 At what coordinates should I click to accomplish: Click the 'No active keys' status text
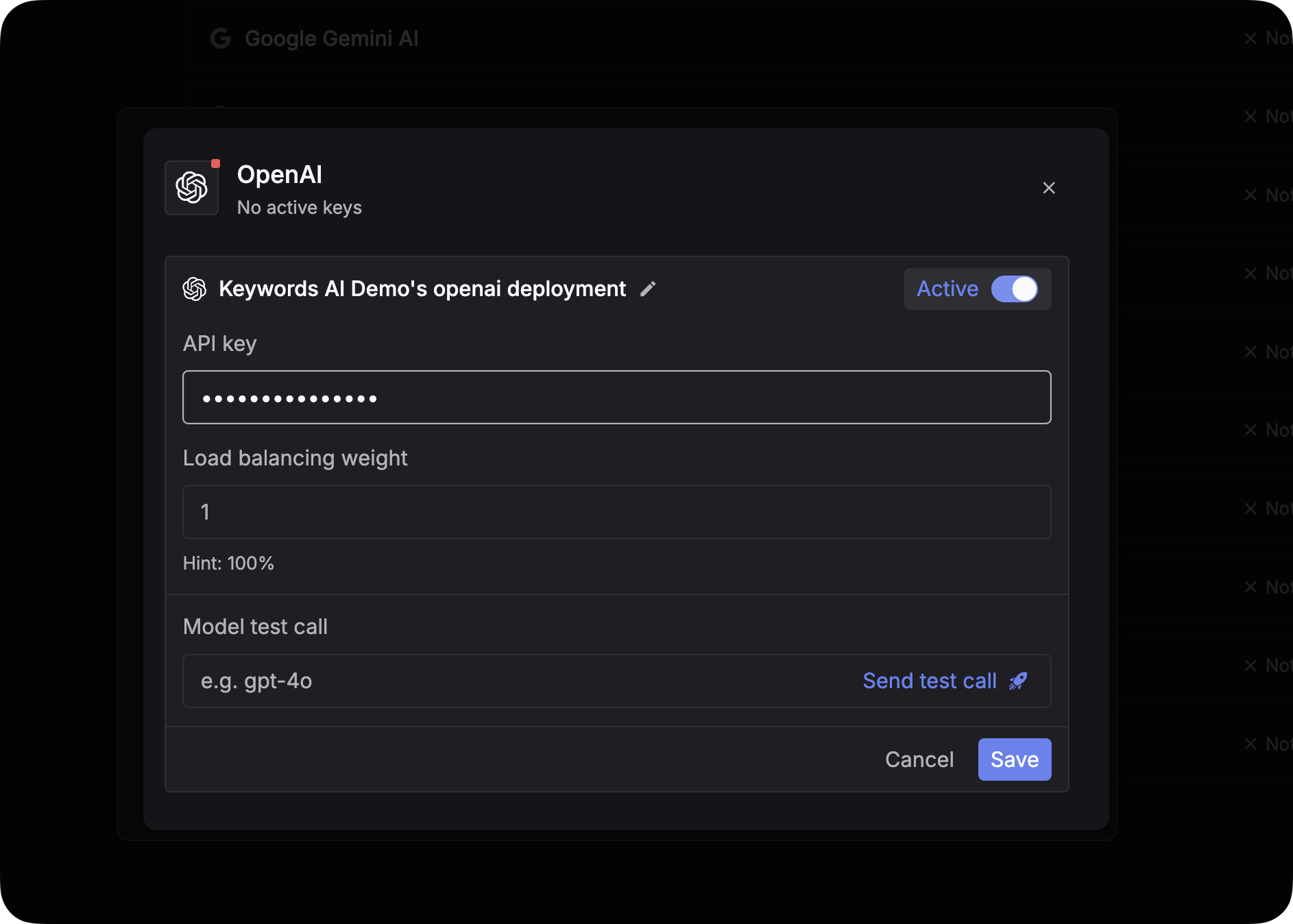tap(300, 208)
